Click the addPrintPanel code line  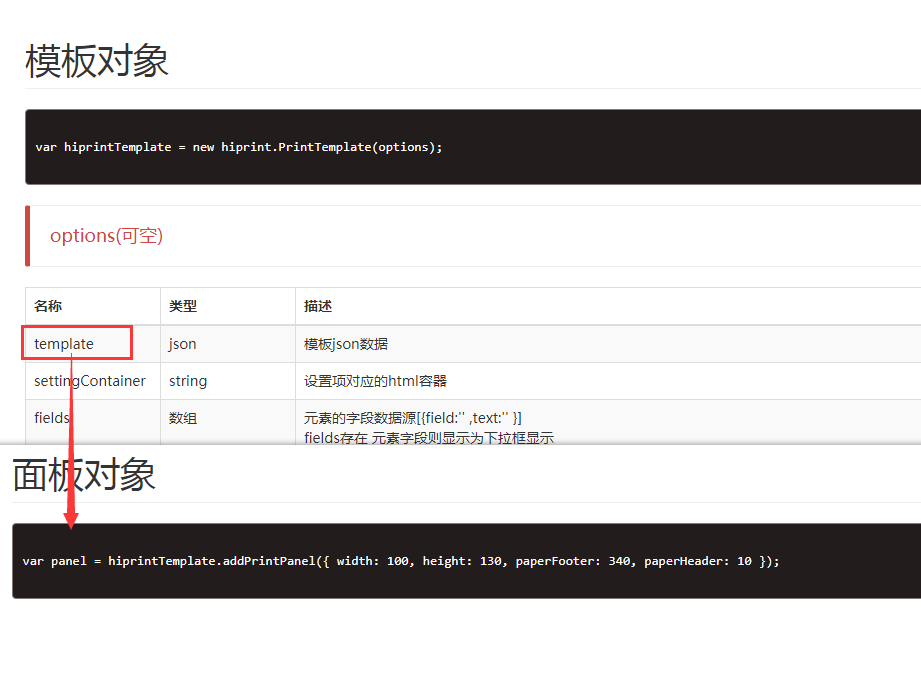pyautogui.click(x=401, y=561)
